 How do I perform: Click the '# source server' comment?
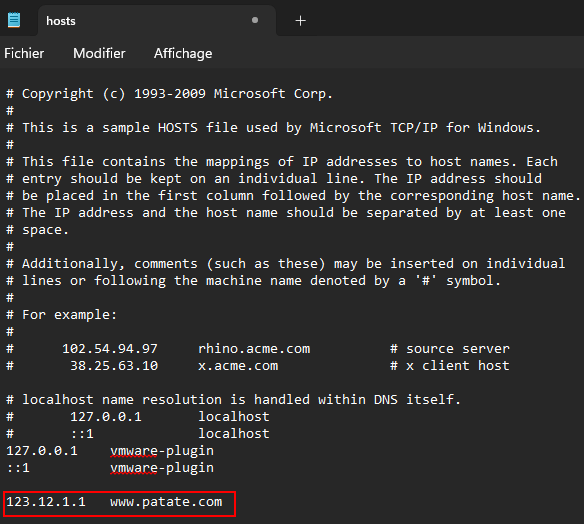coord(450,349)
